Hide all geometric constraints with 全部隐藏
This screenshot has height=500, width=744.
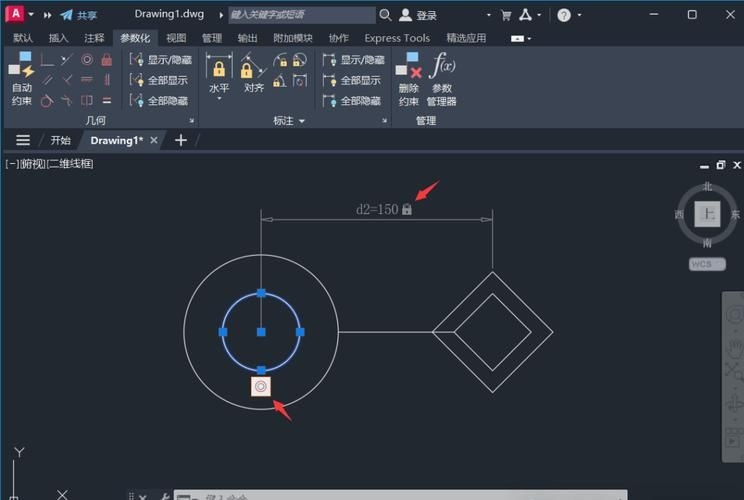click(x=158, y=101)
